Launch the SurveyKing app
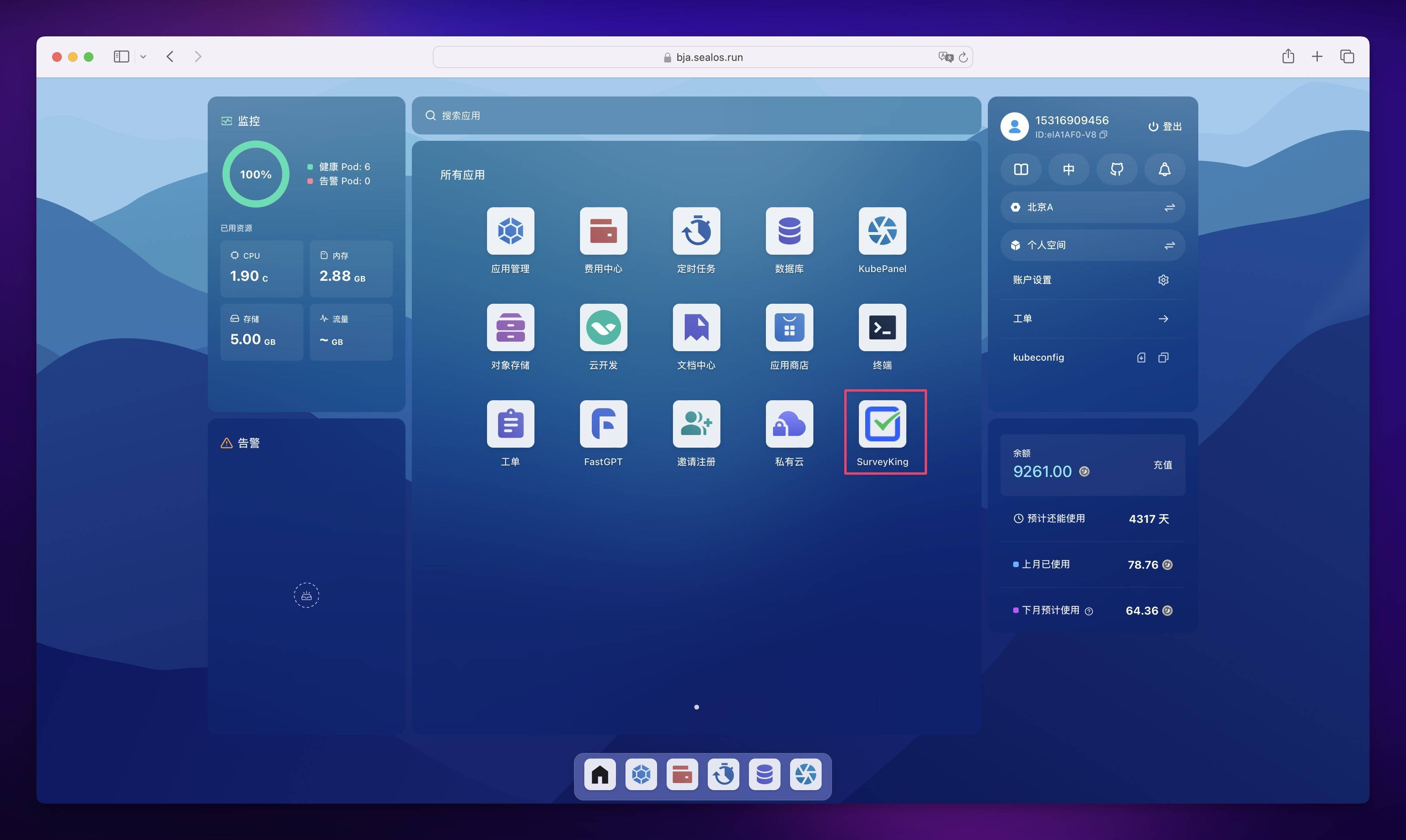 click(x=882, y=424)
